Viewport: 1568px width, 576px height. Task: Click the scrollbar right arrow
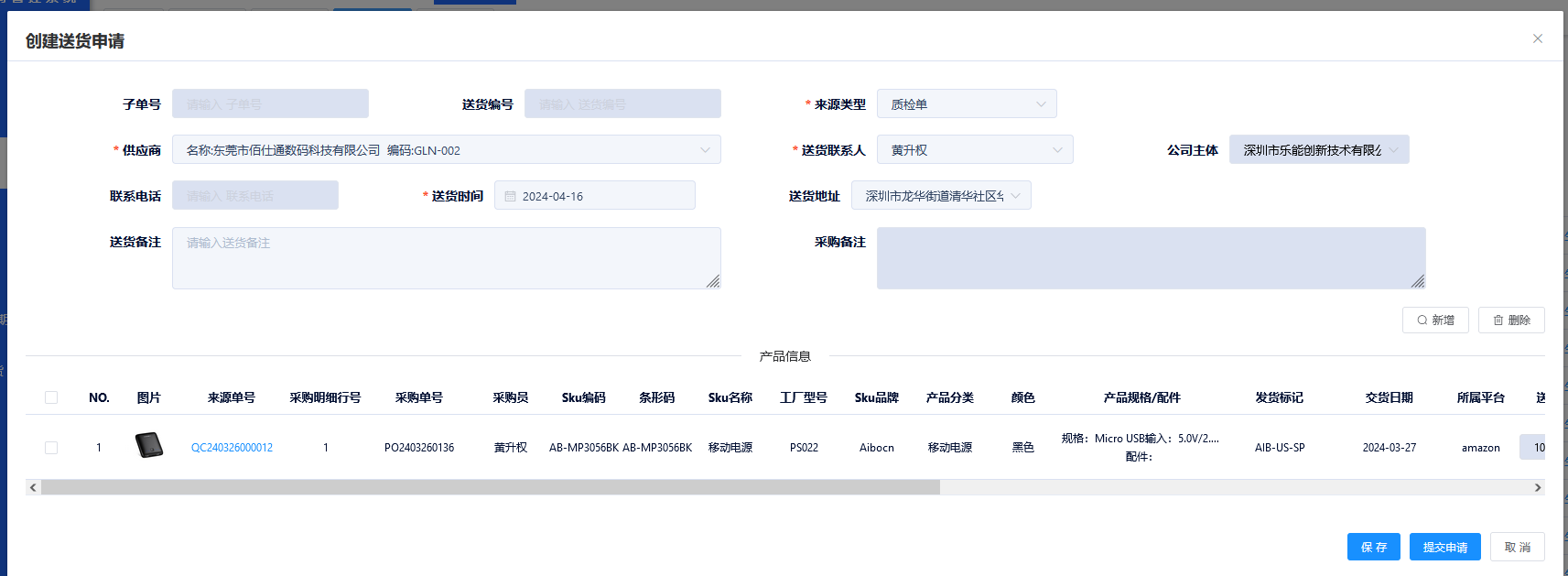click(x=1538, y=487)
